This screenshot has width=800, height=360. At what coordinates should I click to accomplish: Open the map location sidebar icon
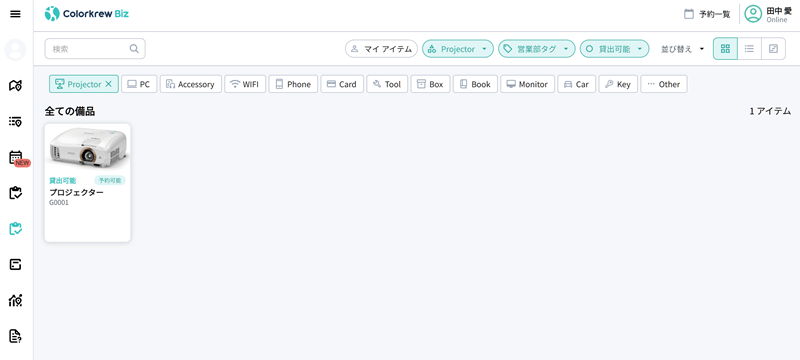[x=15, y=86]
